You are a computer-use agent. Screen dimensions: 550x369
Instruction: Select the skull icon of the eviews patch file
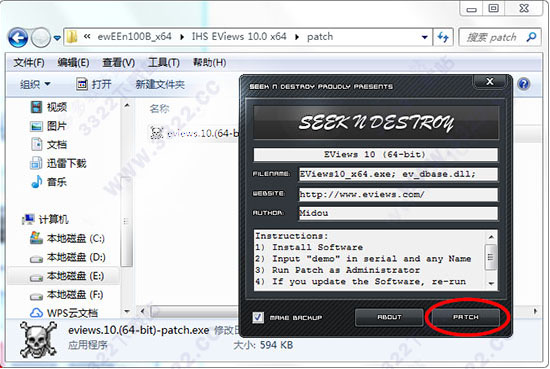[156, 133]
